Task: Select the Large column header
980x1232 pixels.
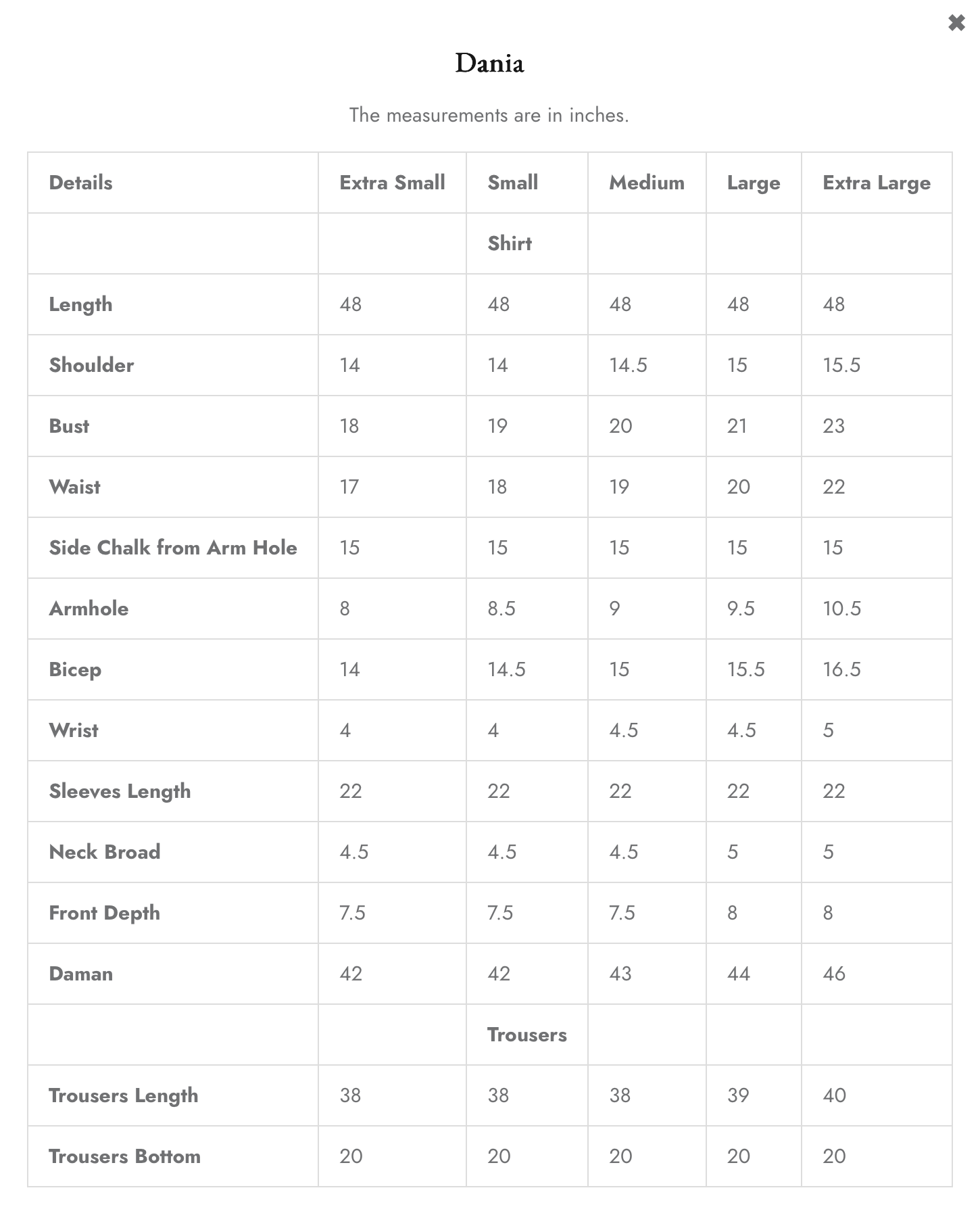Action: tap(754, 183)
